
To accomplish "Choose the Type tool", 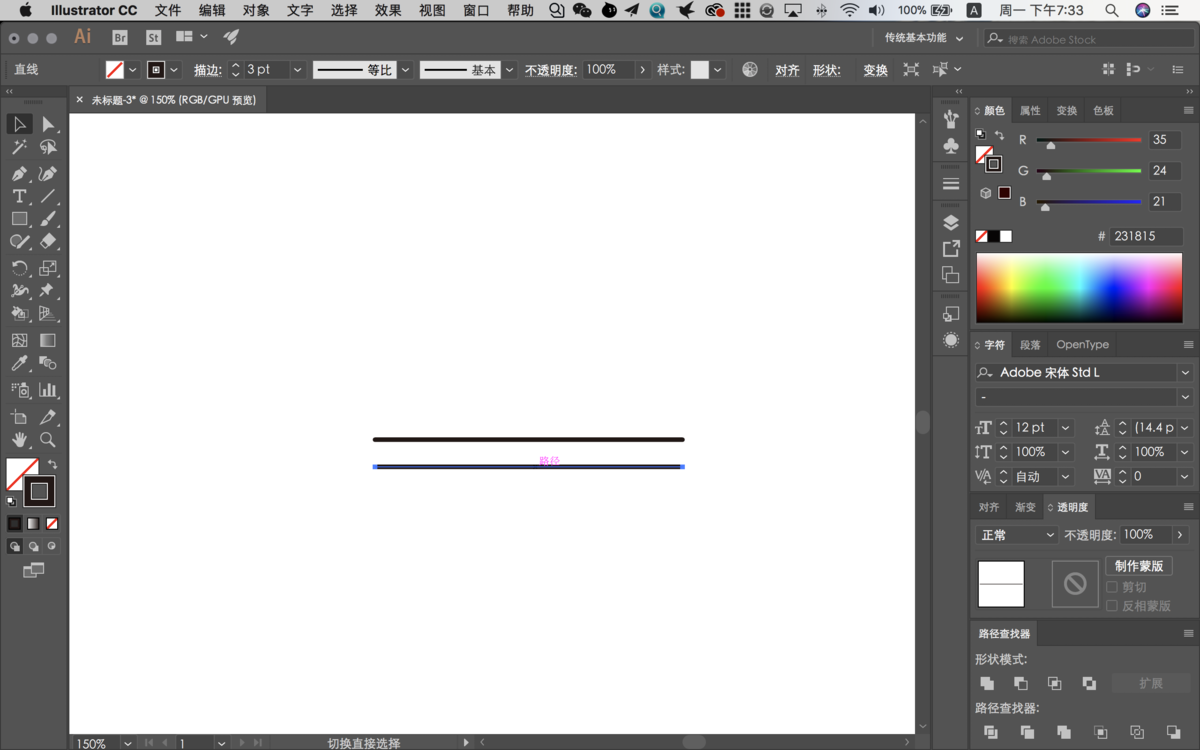I will 19,196.
